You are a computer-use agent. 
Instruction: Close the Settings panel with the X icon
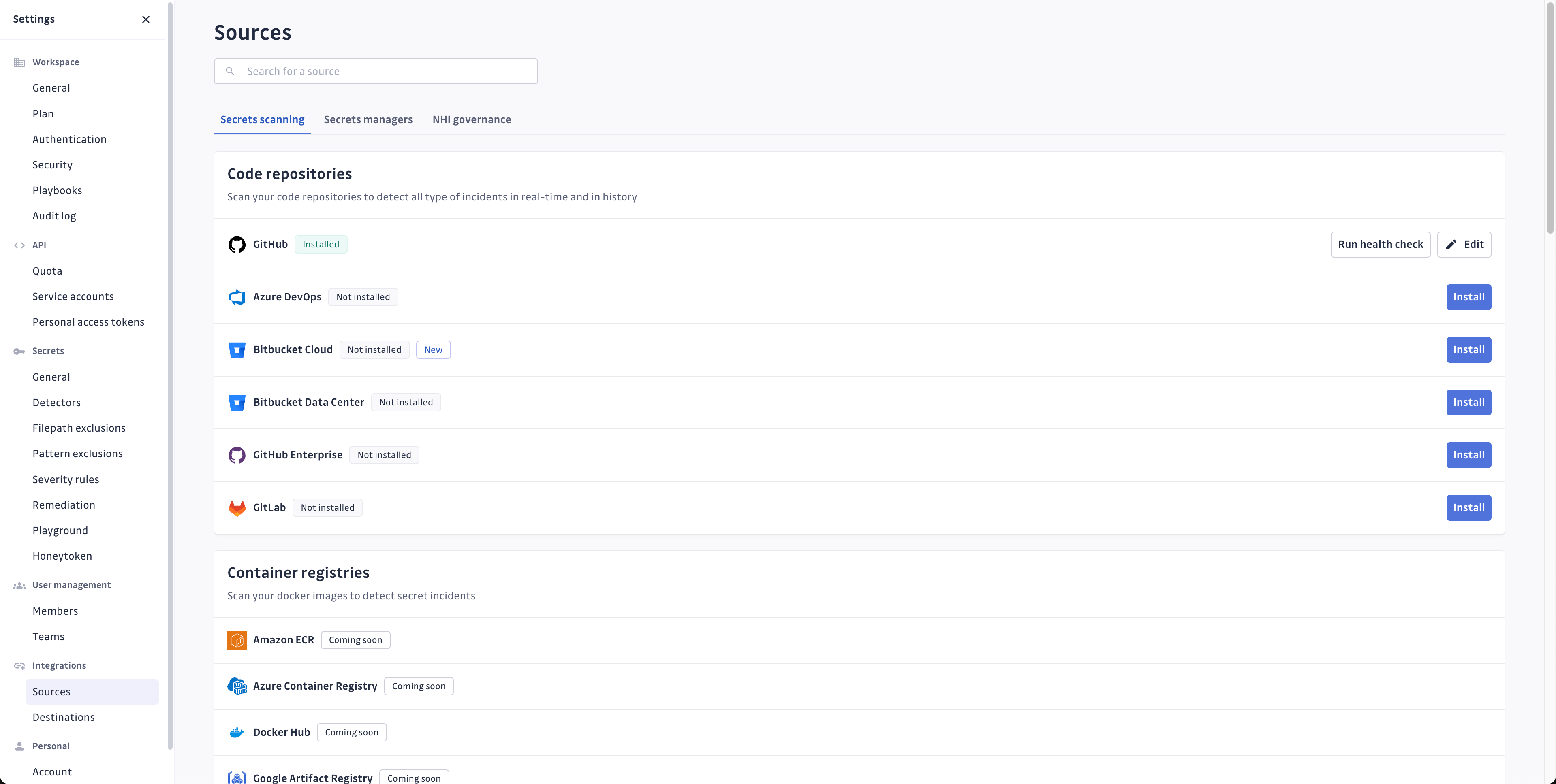(x=145, y=19)
